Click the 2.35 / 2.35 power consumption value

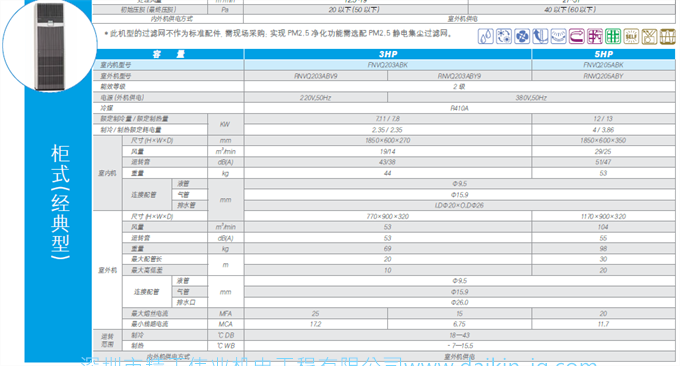(x=388, y=130)
